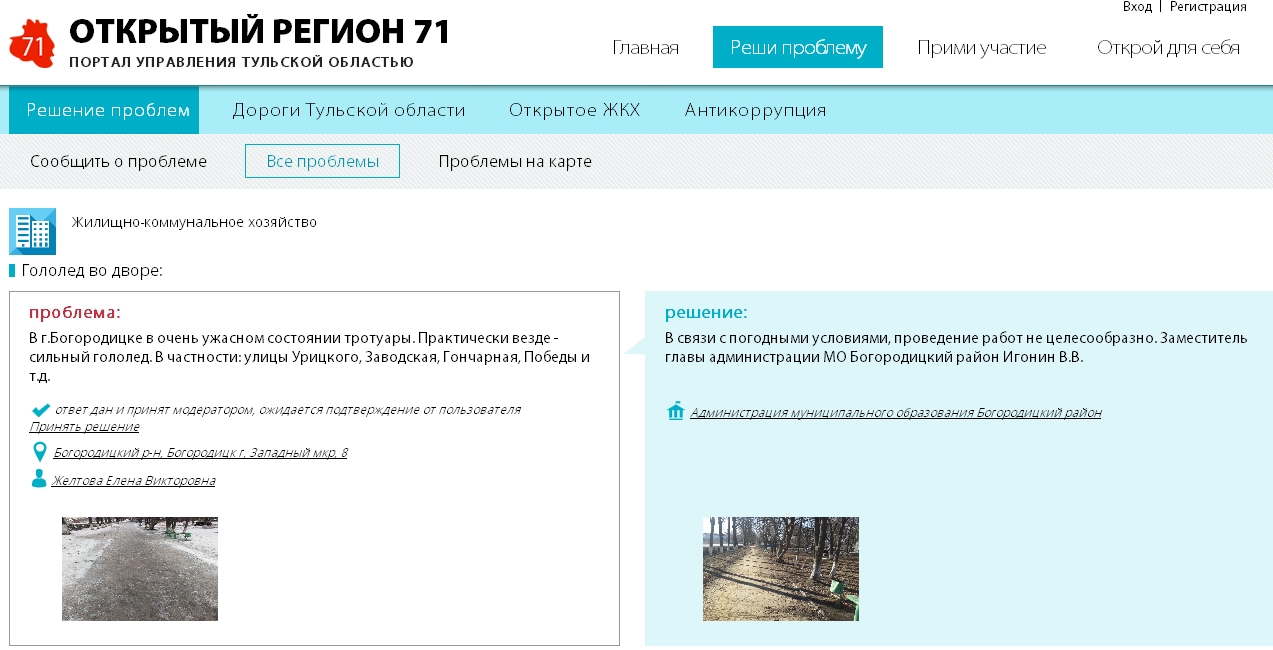Click the Принять решение link

[x=84, y=427]
